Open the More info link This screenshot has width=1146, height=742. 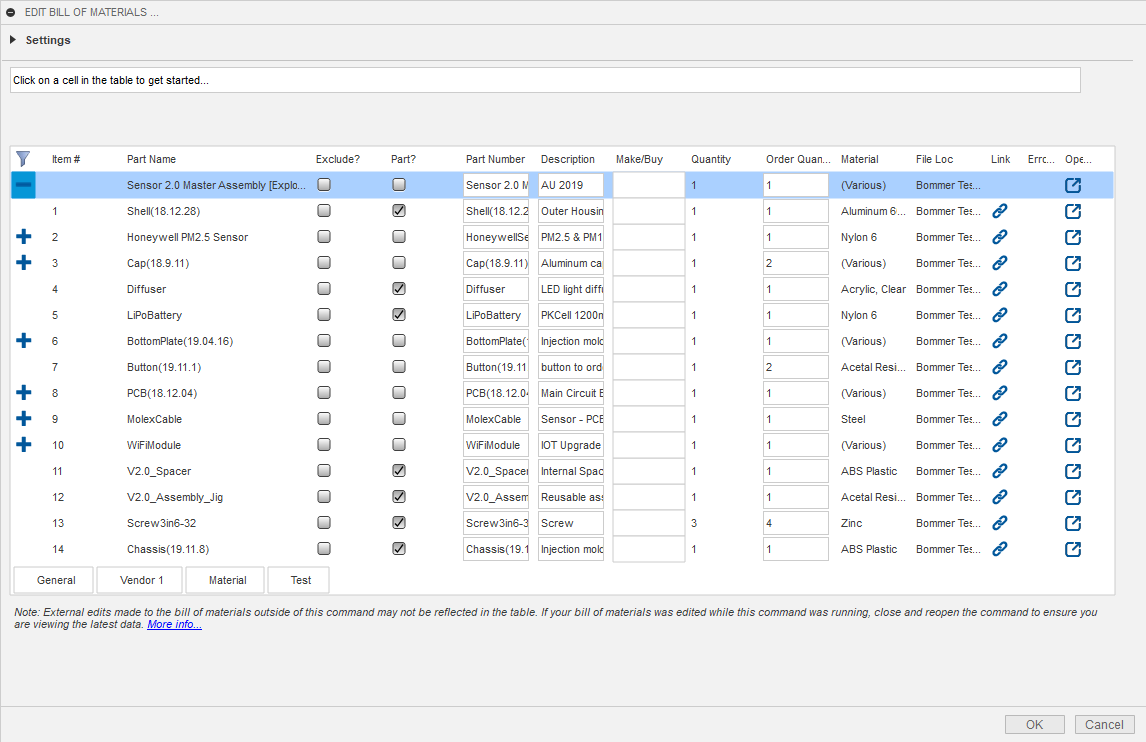174,624
